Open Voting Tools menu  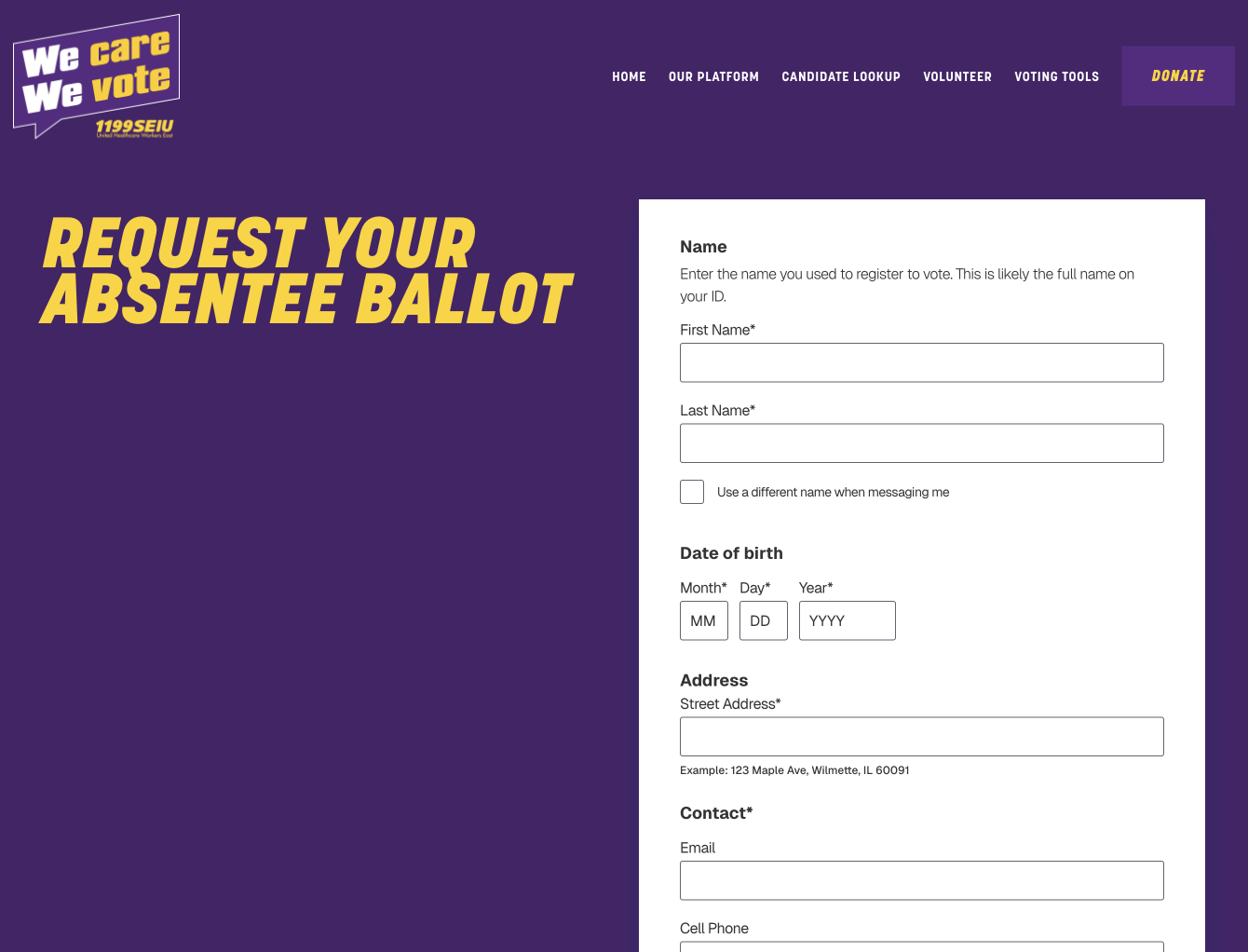click(x=1056, y=76)
